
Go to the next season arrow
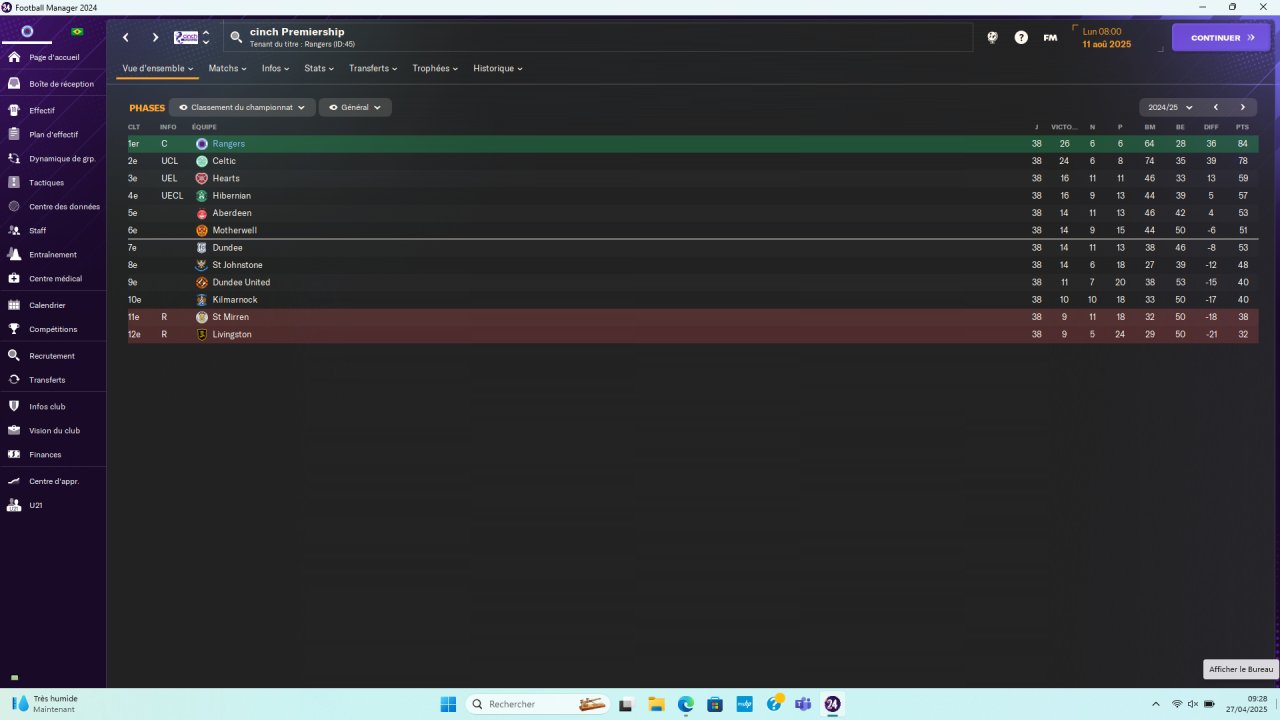tap(1243, 107)
